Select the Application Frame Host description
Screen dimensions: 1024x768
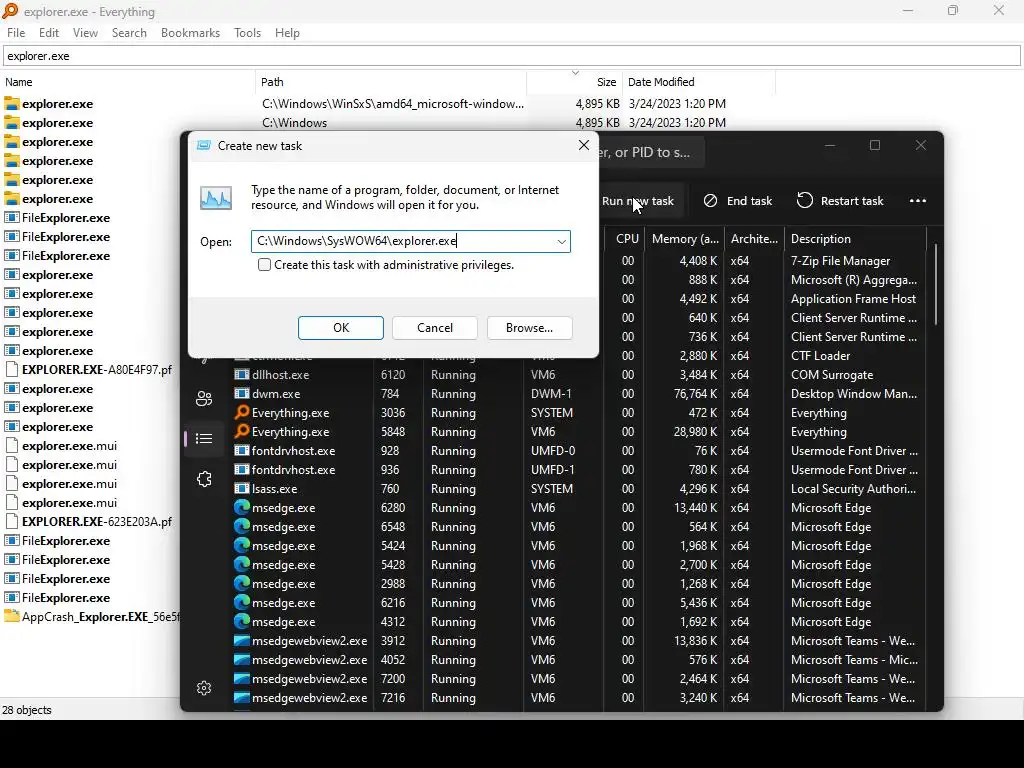point(853,298)
